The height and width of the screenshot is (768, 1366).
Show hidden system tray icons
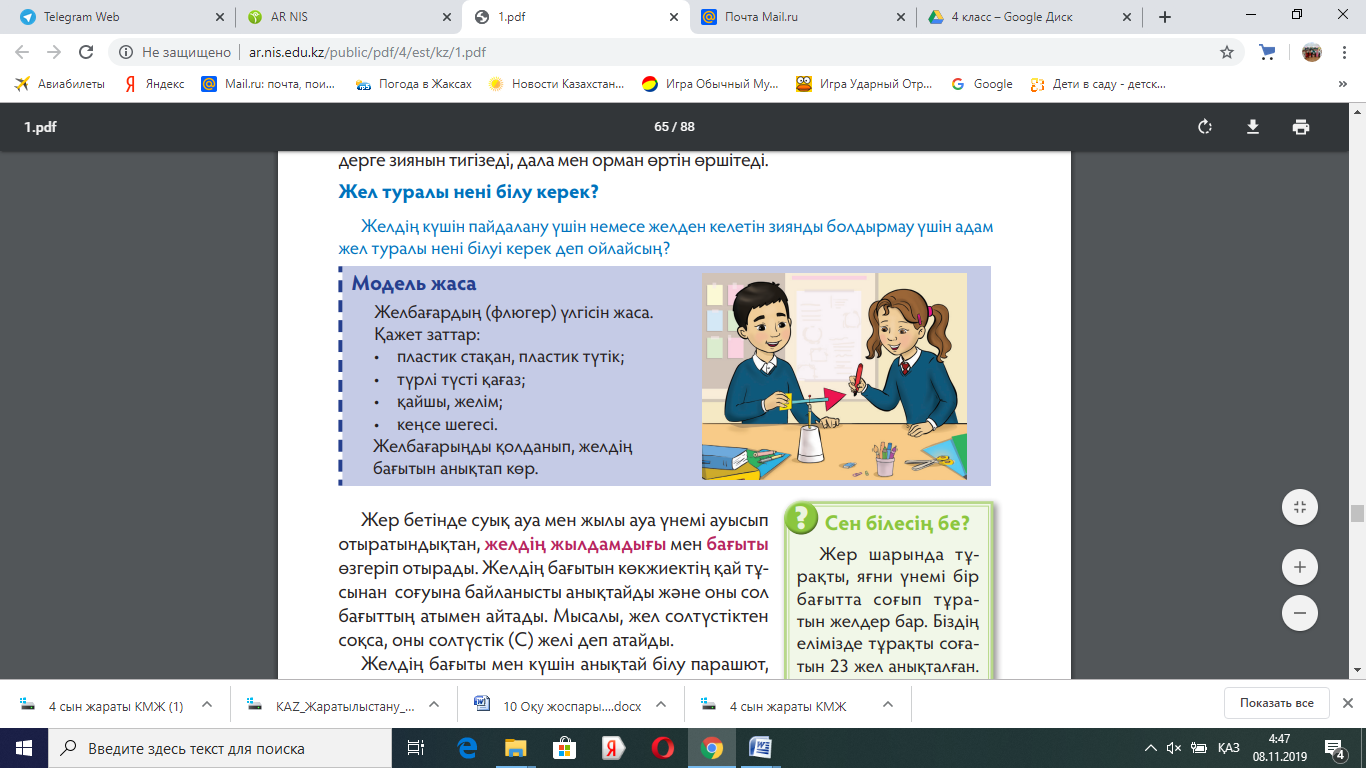(1150, 748)
